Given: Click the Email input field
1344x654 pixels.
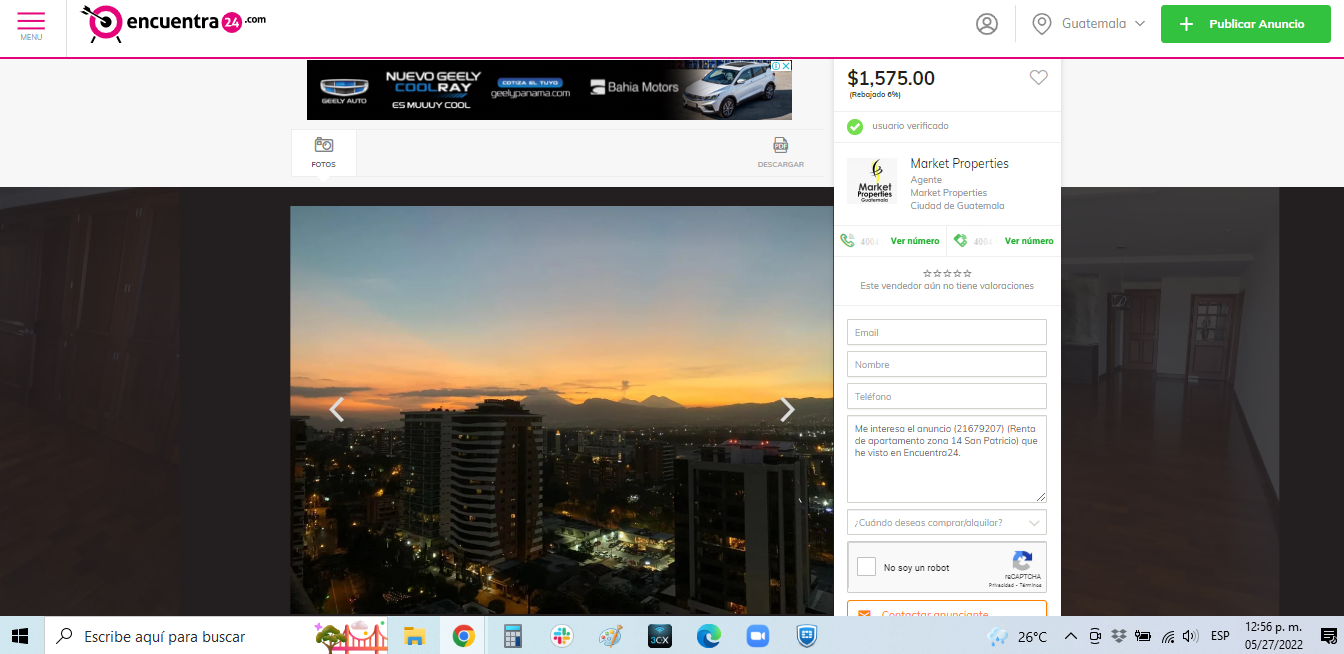Looking at the screenshot, I should [x=947, y=332].
